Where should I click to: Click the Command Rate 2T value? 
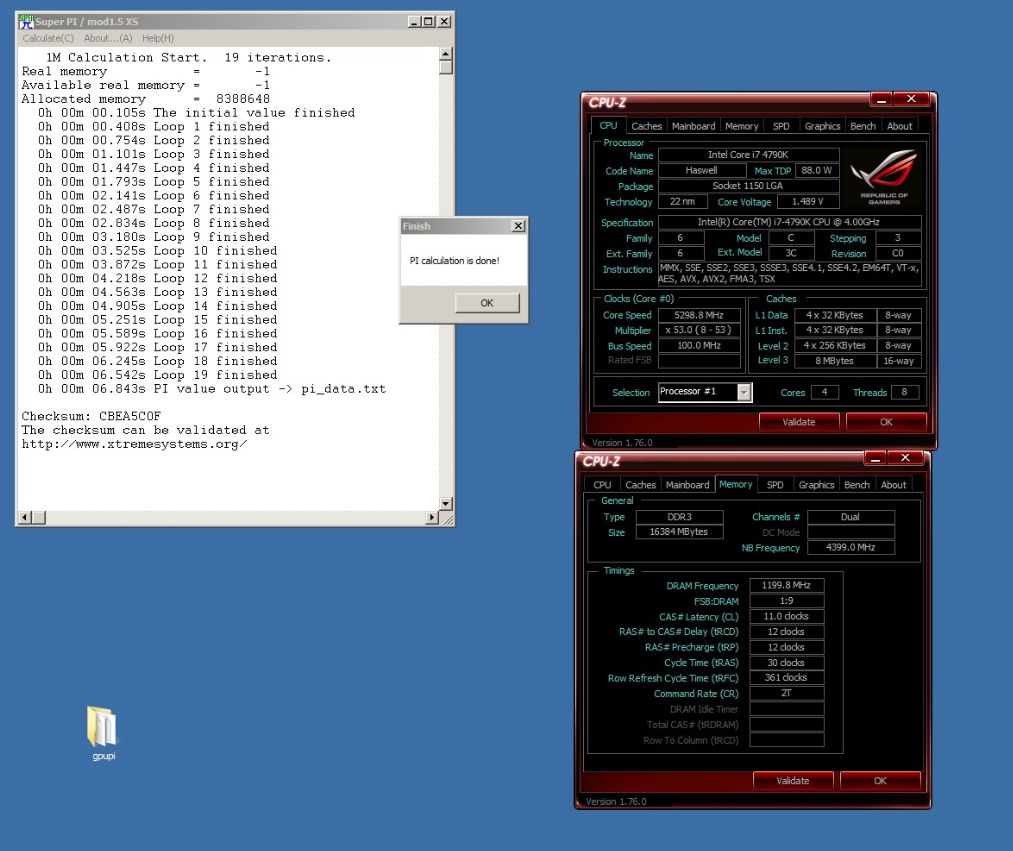point(786,693)
